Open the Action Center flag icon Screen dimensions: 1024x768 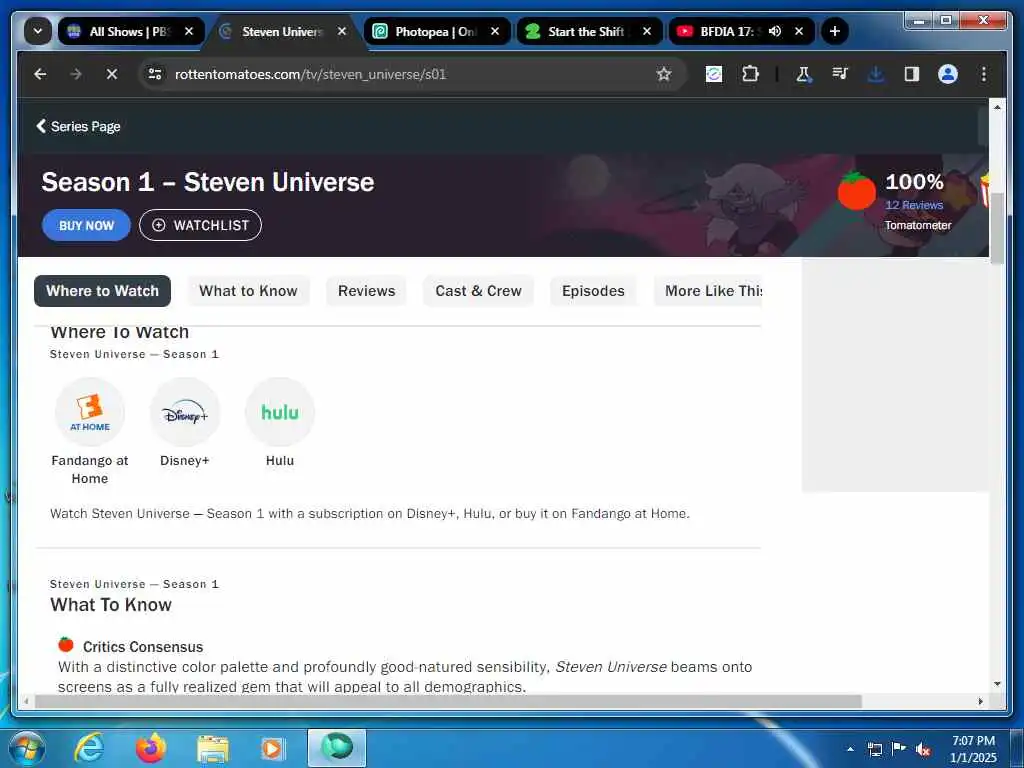pyautogui.click(x=899, y=749)
